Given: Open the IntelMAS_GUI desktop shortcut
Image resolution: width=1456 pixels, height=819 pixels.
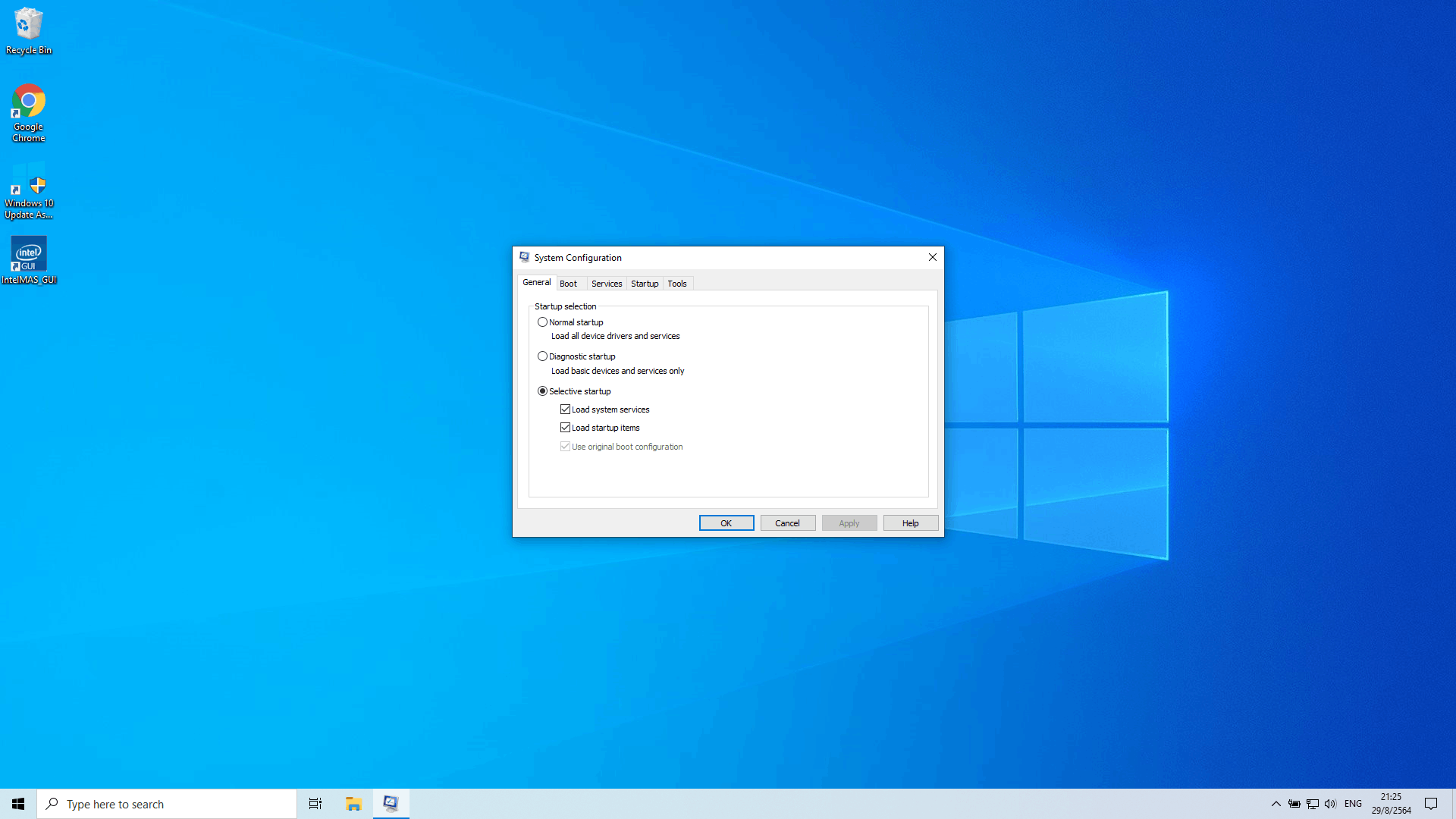Looking at the screenshot, I should 29,259.
